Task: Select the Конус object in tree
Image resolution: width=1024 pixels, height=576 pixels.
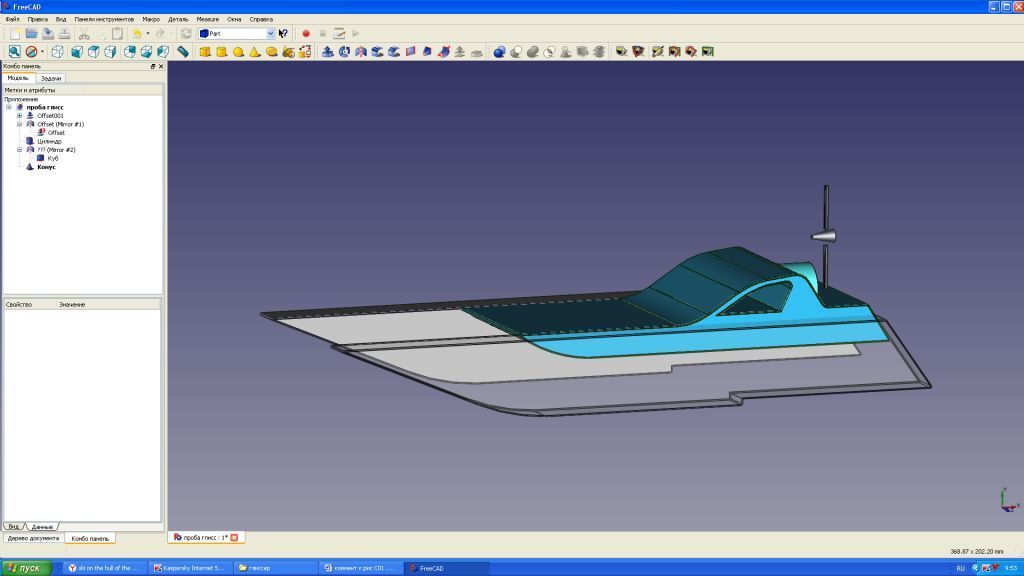Action: tap(46, 167)
